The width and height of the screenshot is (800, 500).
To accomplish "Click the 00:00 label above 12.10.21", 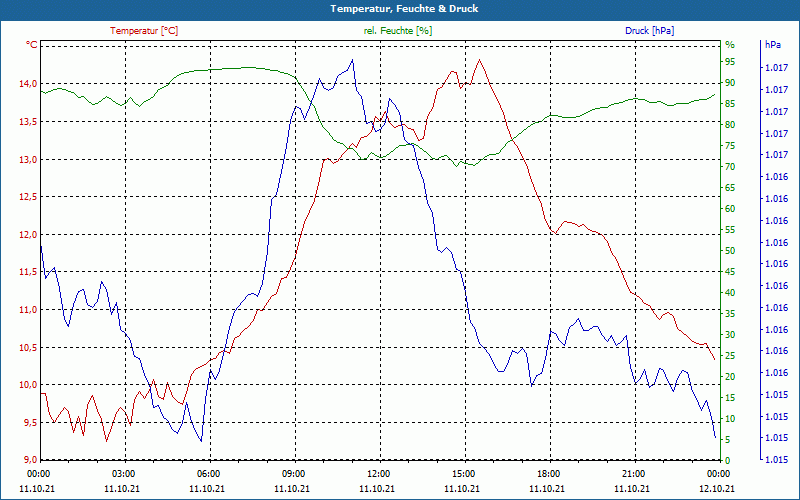I will click(719, 473).
